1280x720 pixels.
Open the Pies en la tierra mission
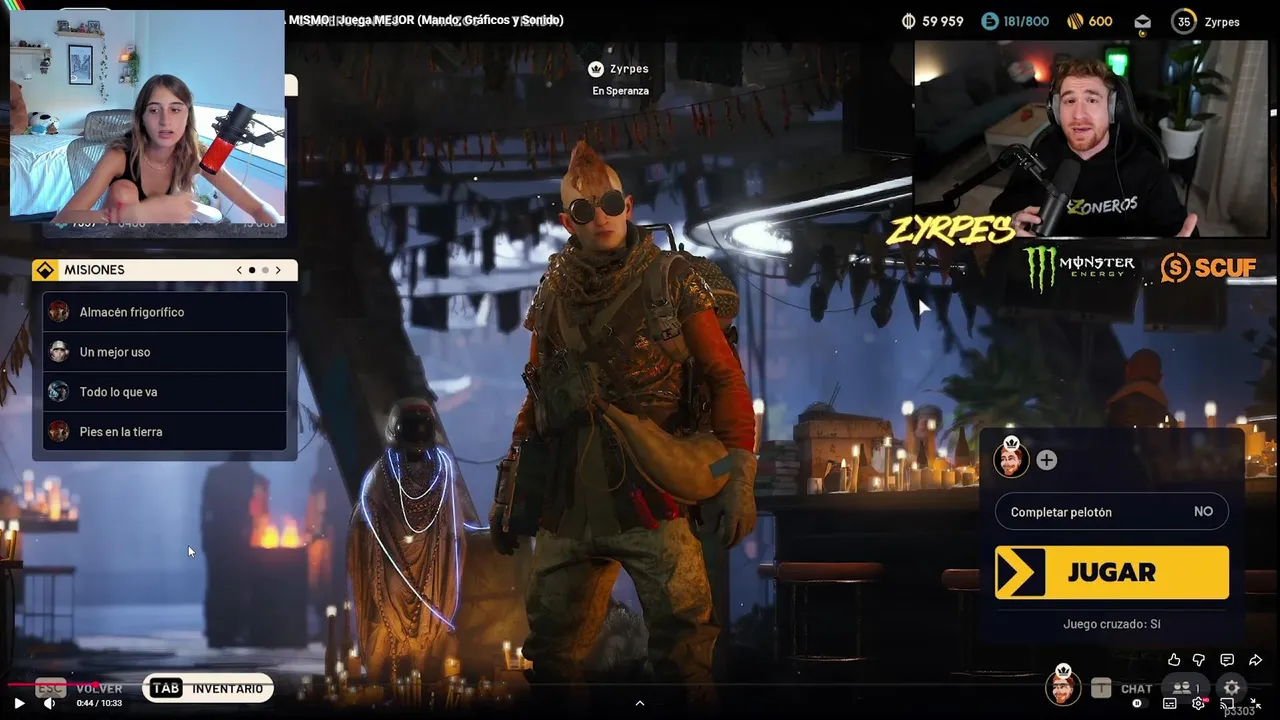[165, 432]
